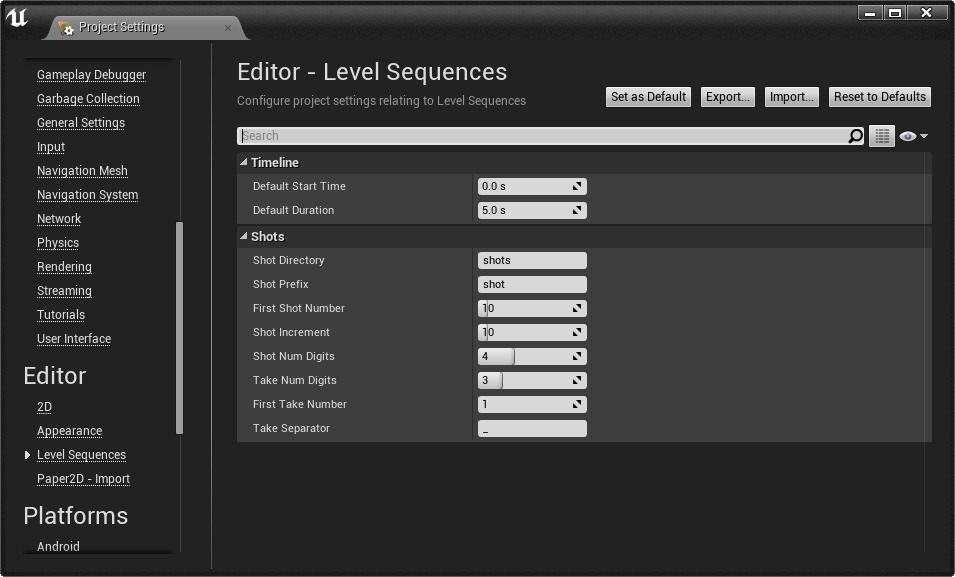Open the eye view options dropdown
This screenshot has height=577, width=955.
click(913, 136)
